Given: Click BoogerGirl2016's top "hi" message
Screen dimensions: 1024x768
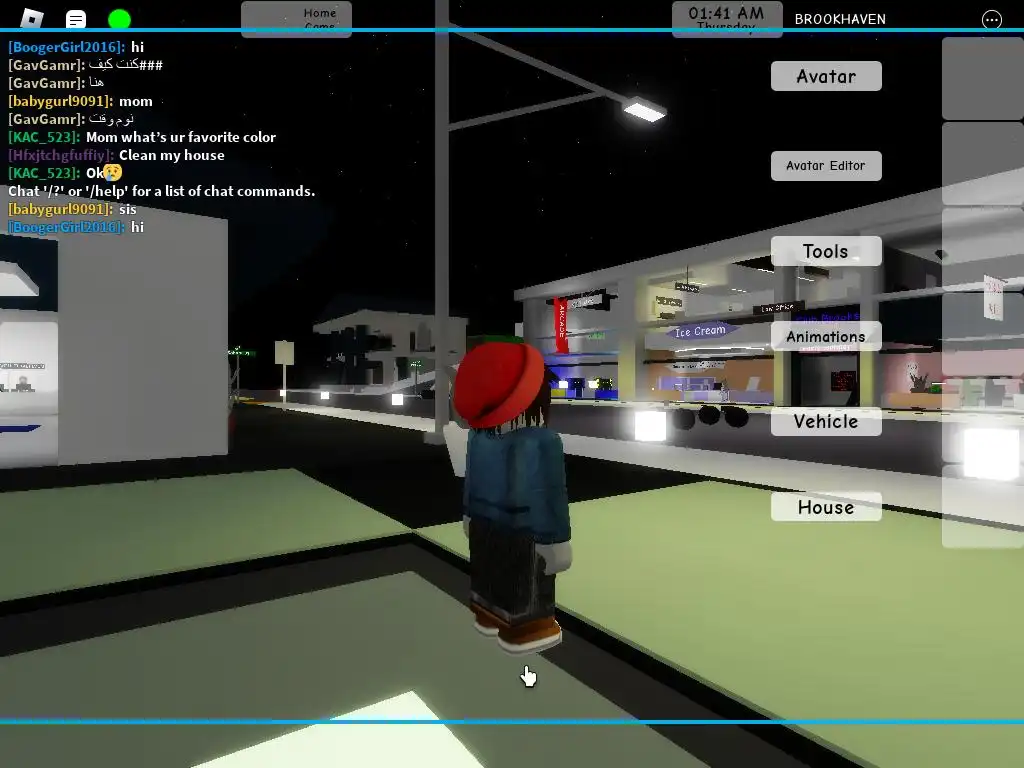Looking at the screenshot, I should coord(76,47).
